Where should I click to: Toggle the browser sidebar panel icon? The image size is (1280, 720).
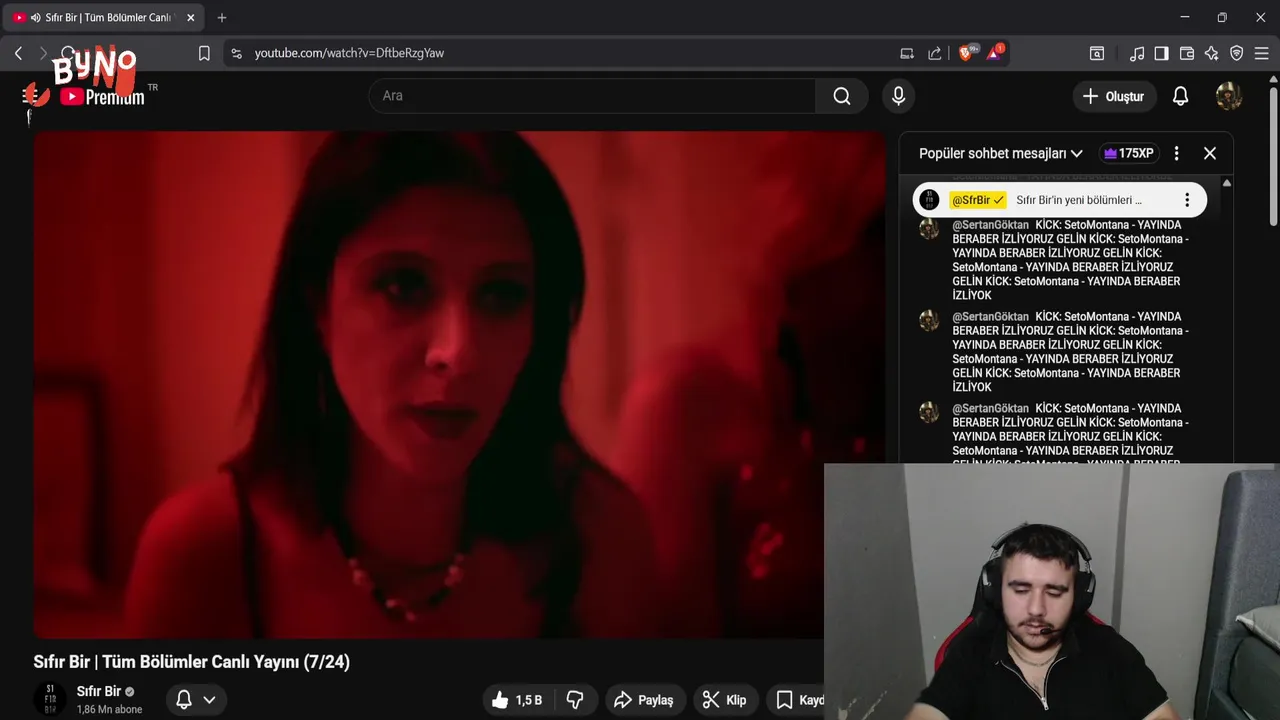pyautogui.click(x=1161, y=53)
